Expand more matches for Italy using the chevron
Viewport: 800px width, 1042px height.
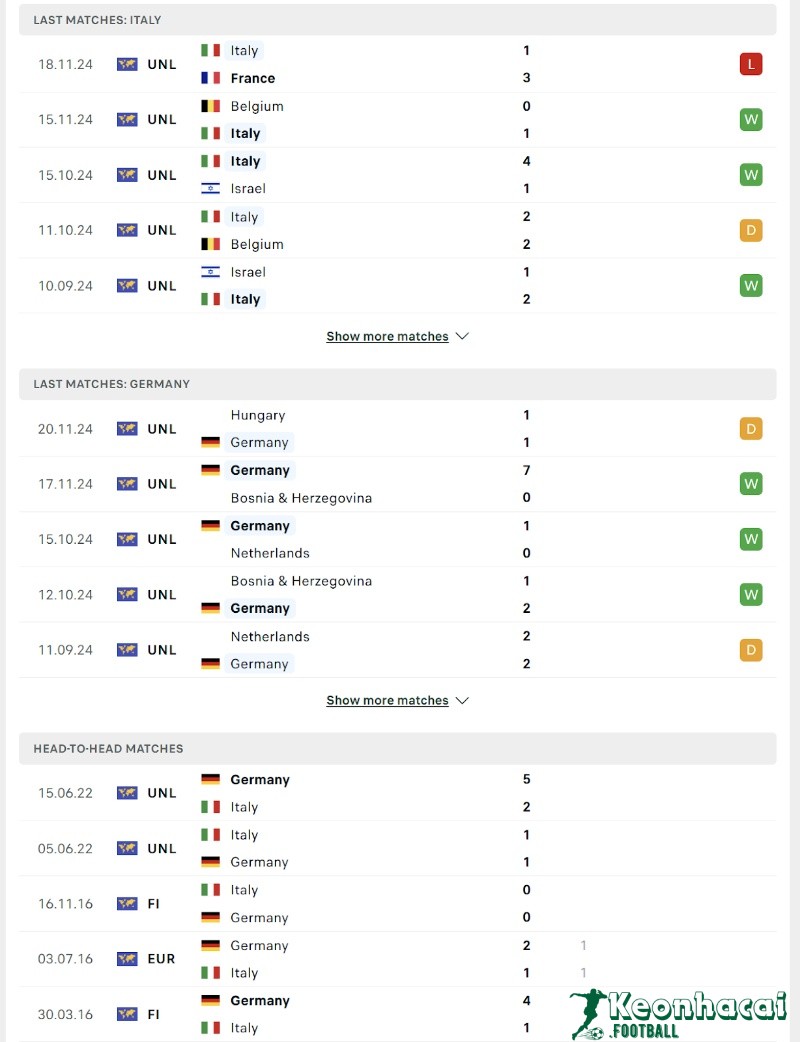(x=462, y=336)
